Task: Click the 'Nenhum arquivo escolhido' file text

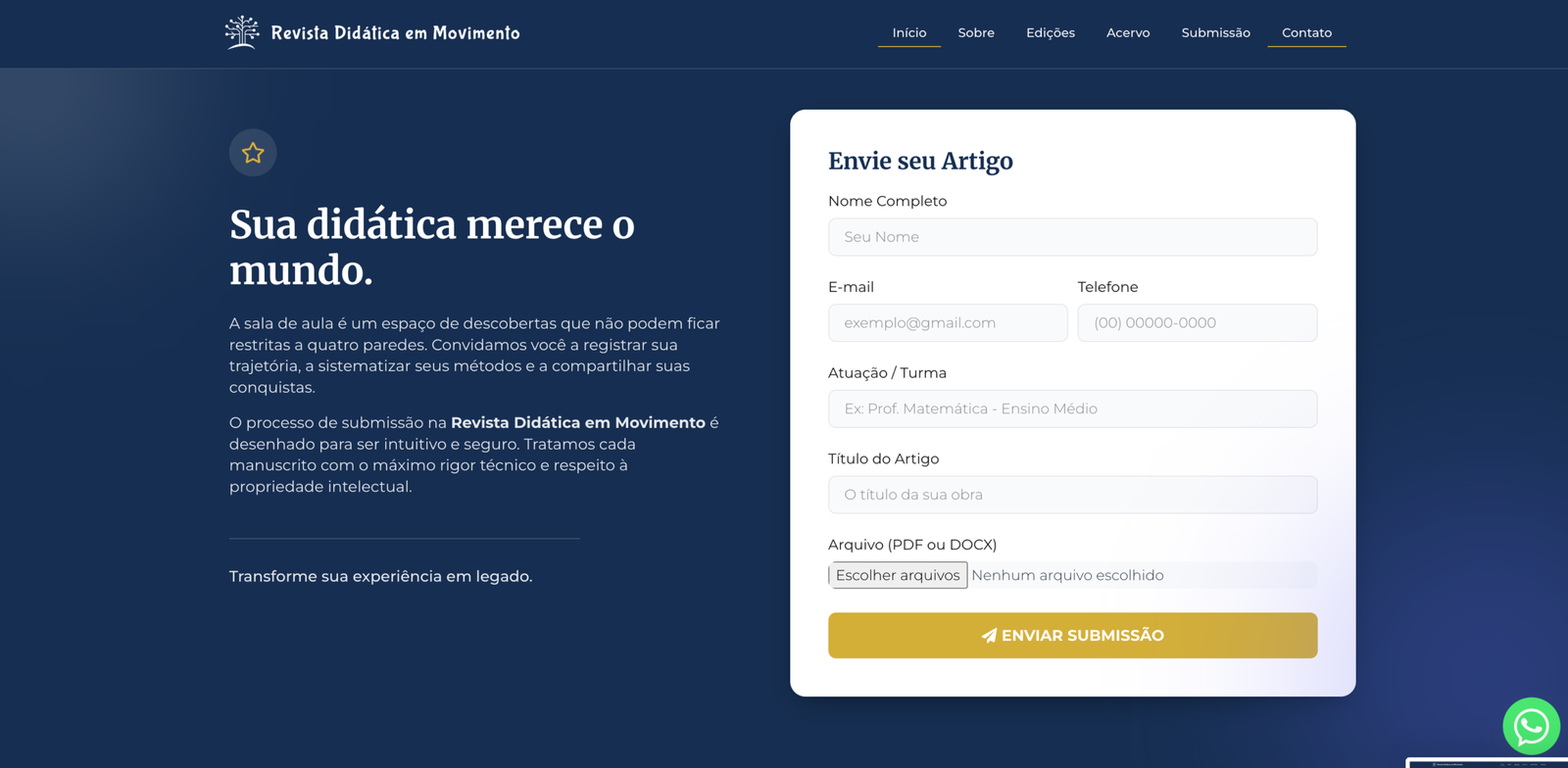Action: point(1067,575)
